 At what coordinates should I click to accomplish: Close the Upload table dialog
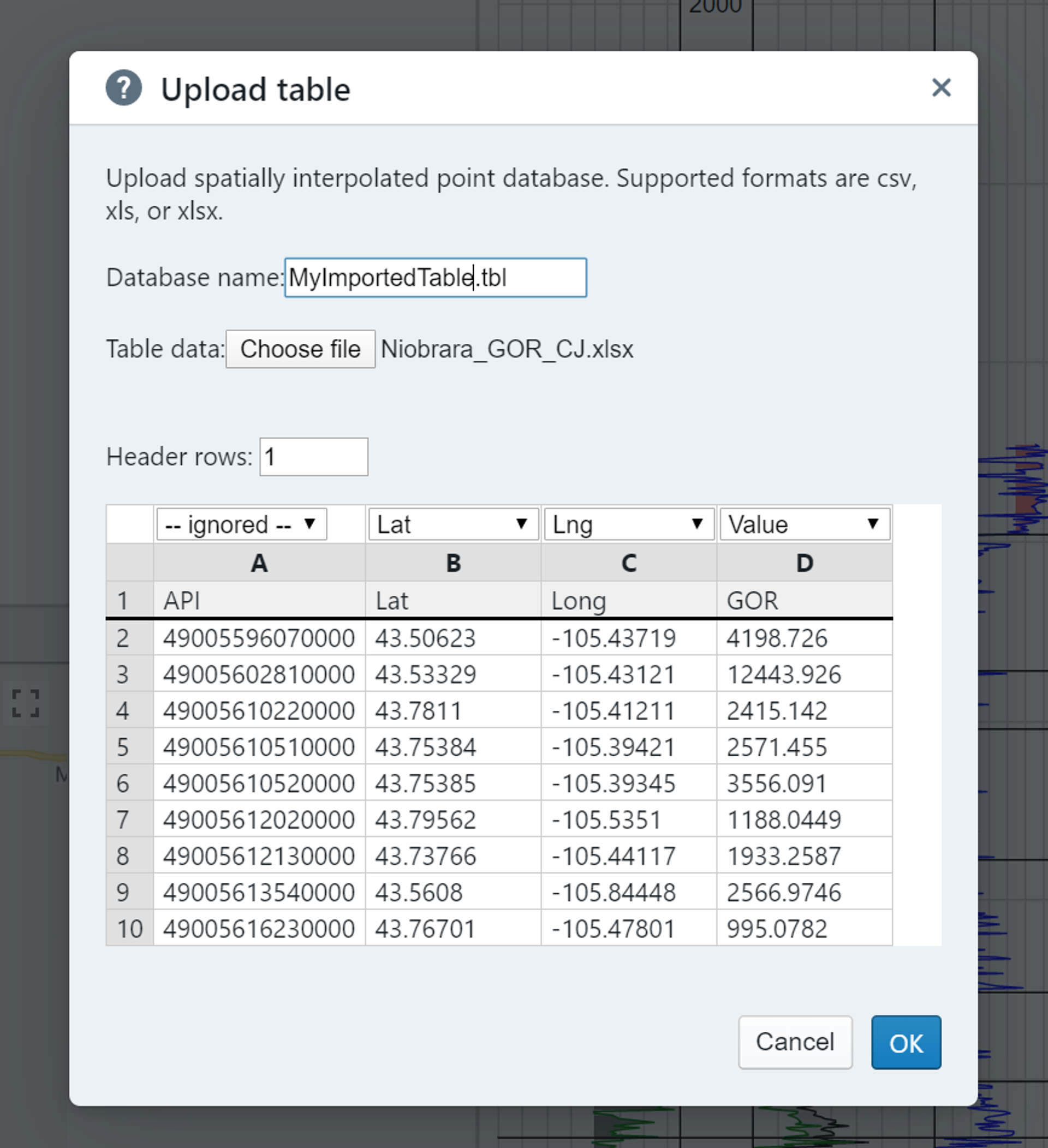tap(941, 88)
